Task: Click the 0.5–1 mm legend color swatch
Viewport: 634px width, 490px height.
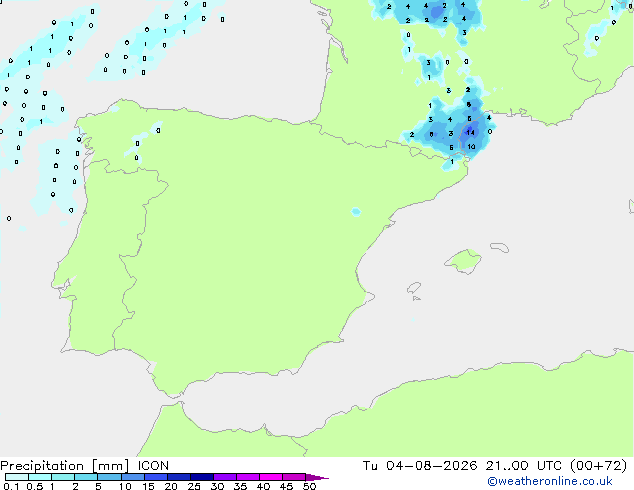Action: [x=40, y=477]
